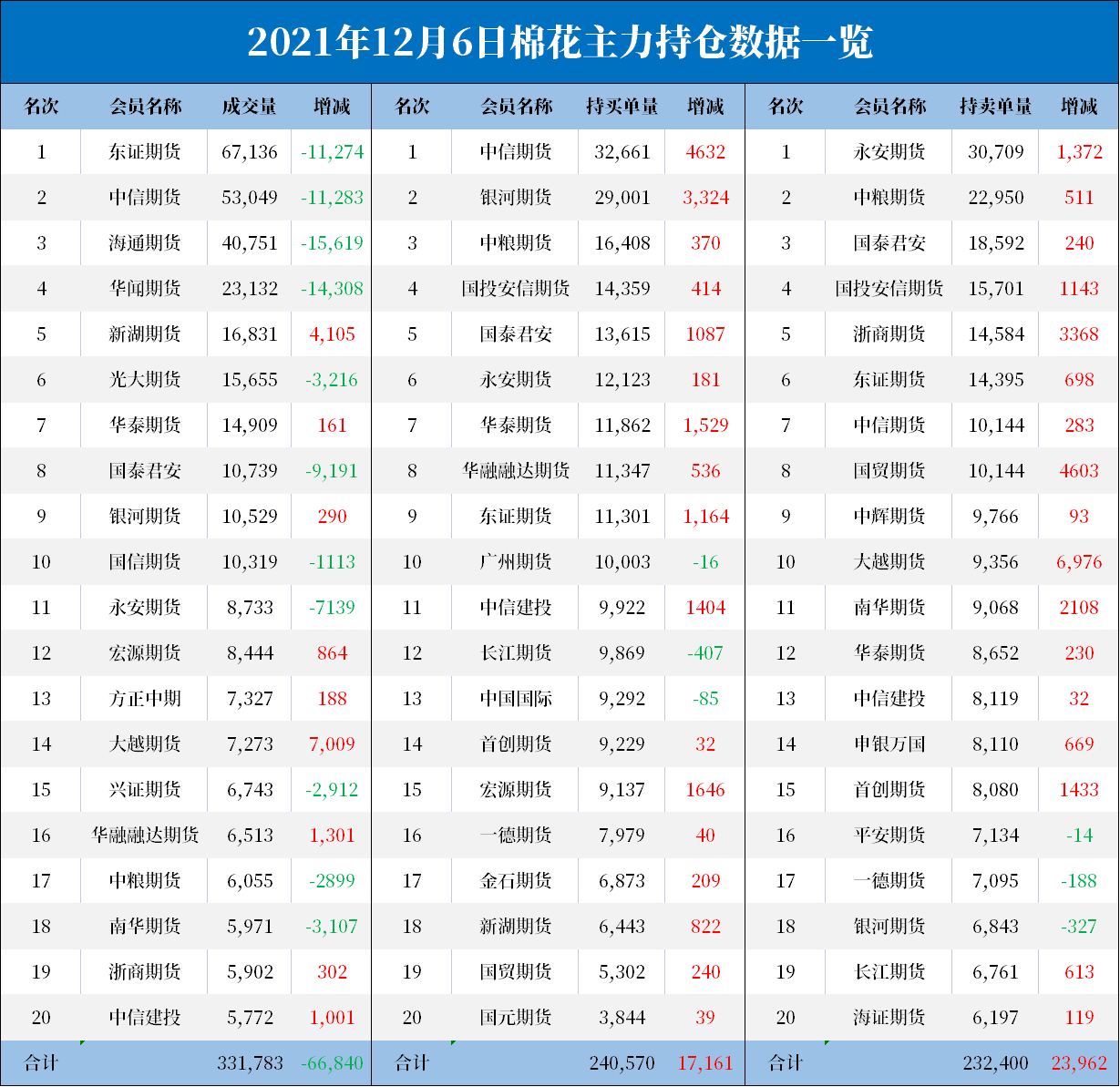
Task: Select the green value -16
Action: coord(705,562)
